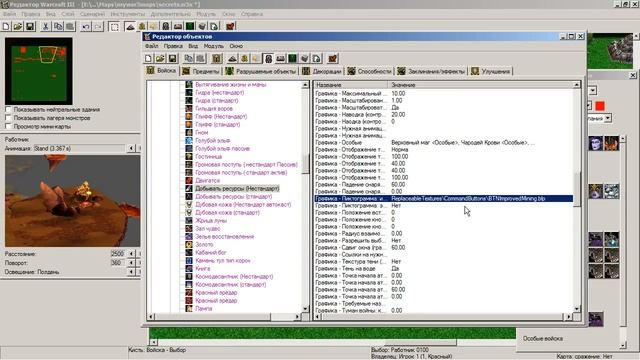This screenshot has height=360, width=640.
Task: Select 'Голубой эльф' in the unit list
Action: pyautogui.click(x=213, y=140)
